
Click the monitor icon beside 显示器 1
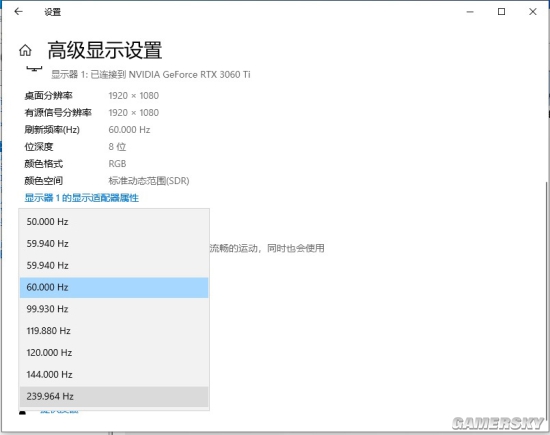pyautogui.click(x=34, y=68)
